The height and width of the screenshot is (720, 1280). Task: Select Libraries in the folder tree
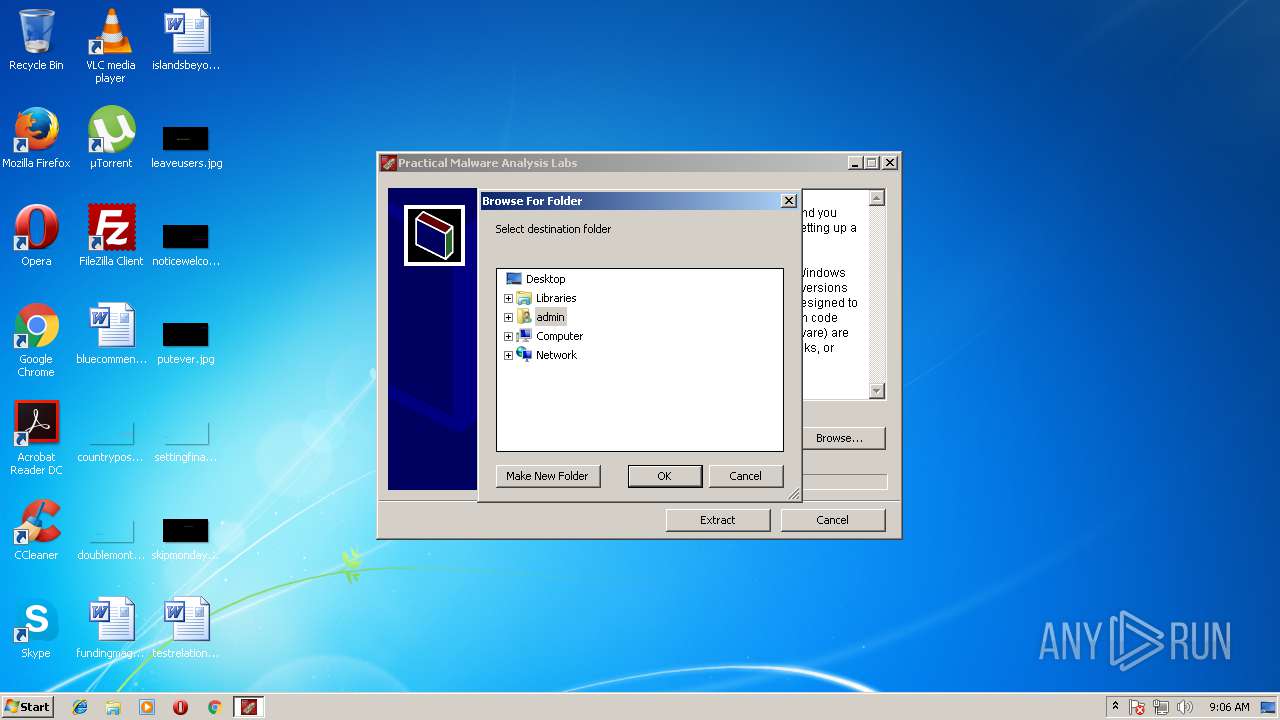tap(556, 298)
